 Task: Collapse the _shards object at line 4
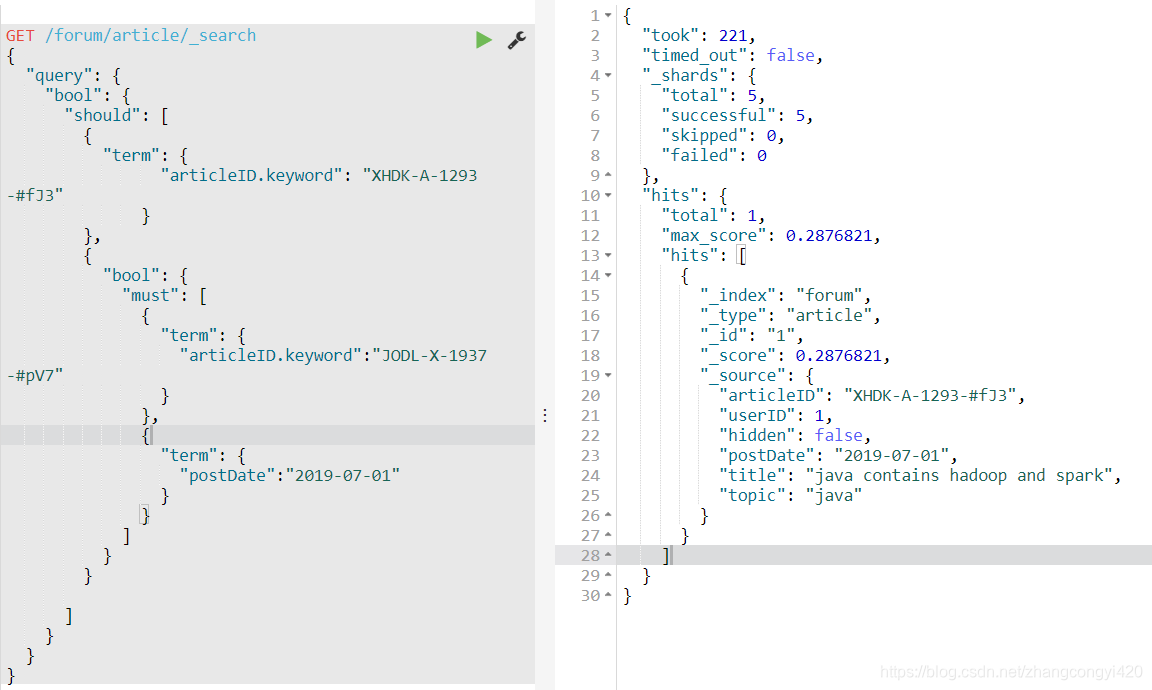pyautogui.click(x=606, y=75)
